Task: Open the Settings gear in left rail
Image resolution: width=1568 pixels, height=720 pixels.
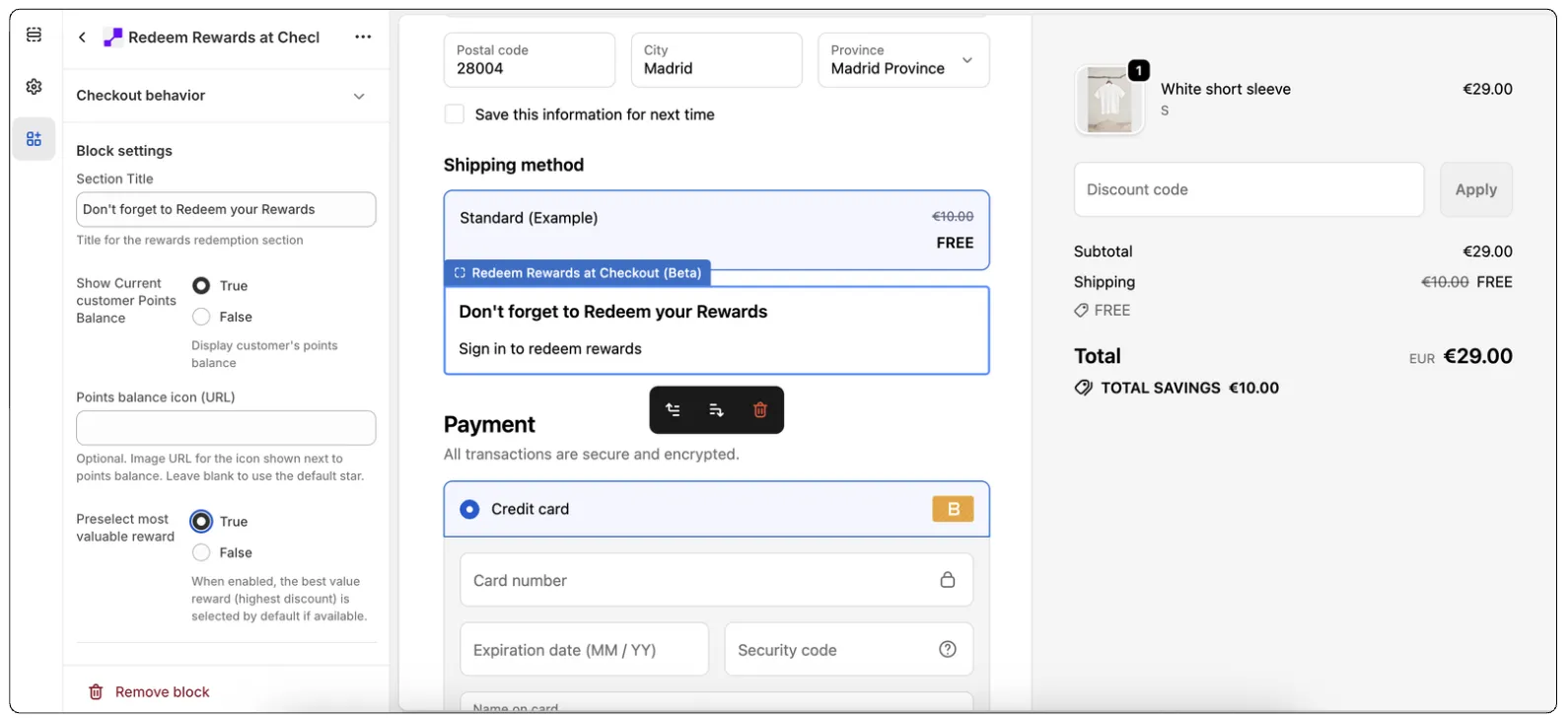Action: pyautogui.click(x=34, y=87)
